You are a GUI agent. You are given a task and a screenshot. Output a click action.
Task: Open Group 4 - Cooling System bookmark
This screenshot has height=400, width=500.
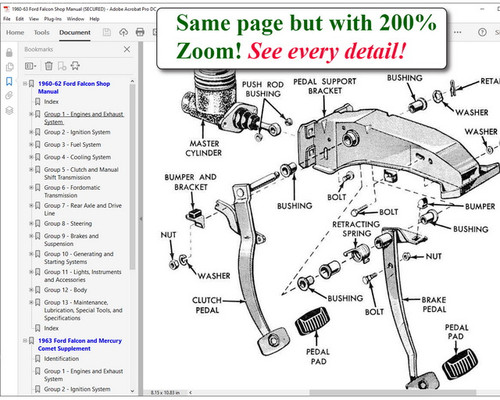[x=77, y=157]
